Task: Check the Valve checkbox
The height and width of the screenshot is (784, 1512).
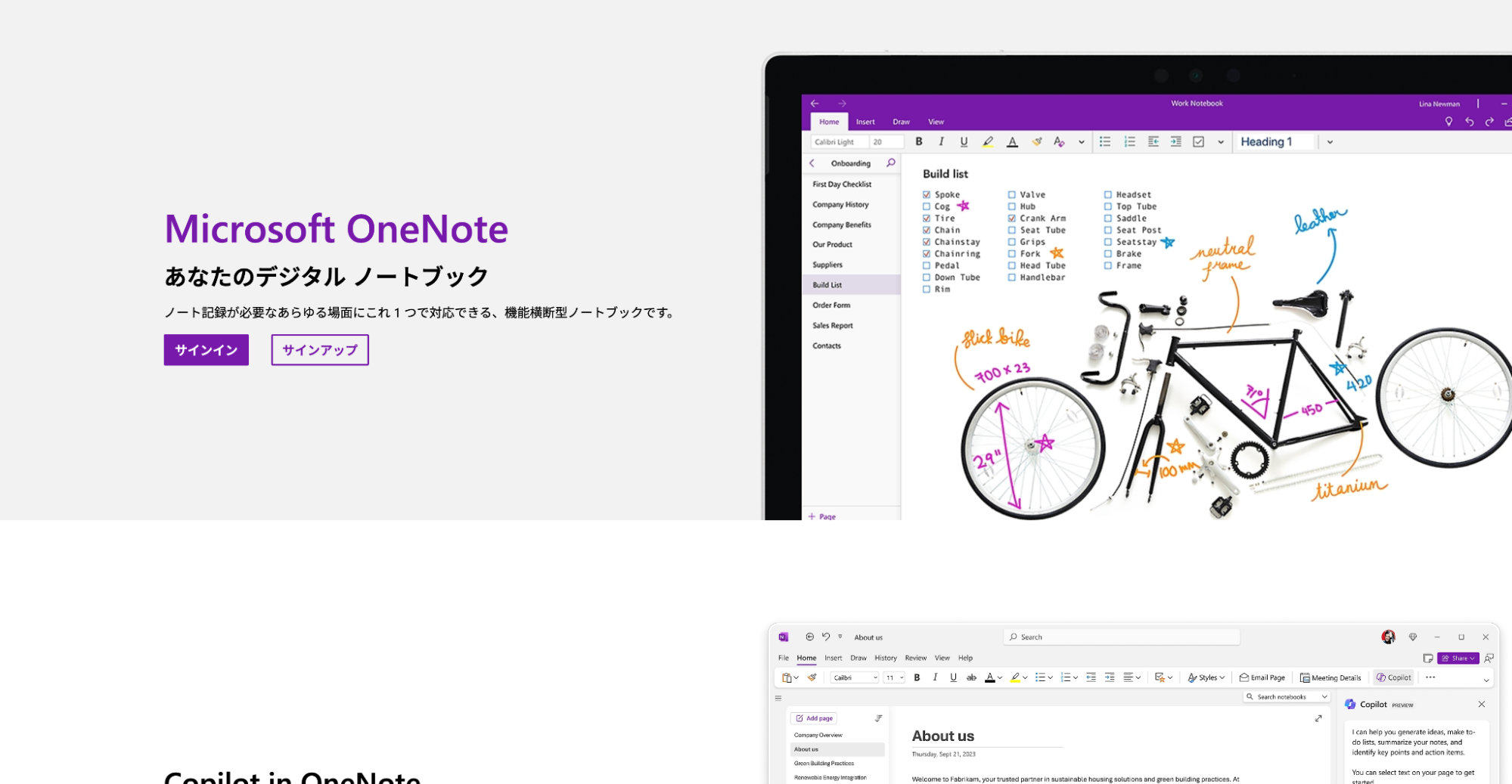Action: click(1012, 194)
